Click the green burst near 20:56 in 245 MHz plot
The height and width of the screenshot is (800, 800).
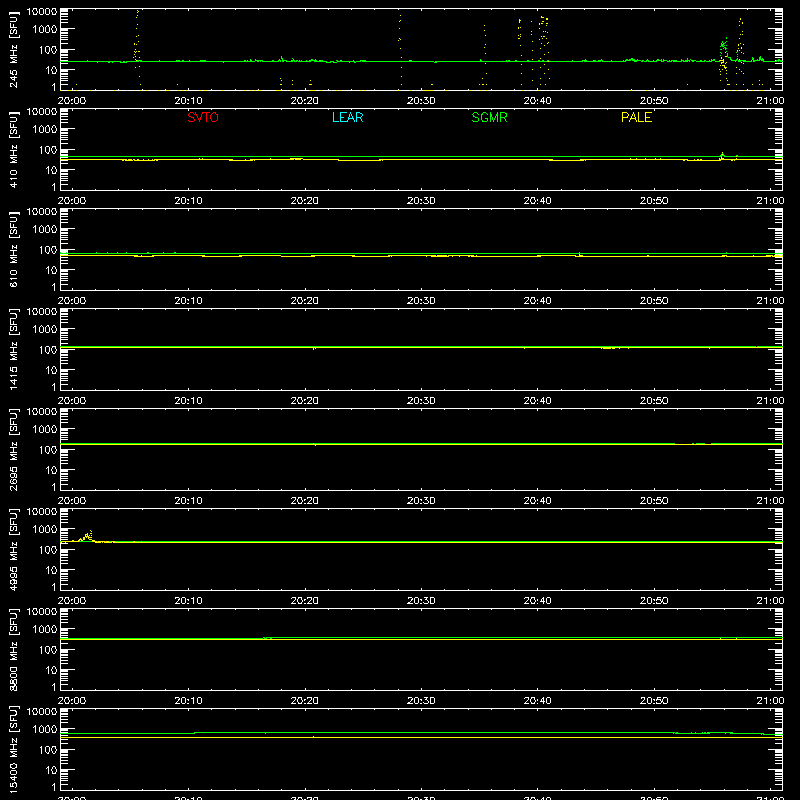724,48
